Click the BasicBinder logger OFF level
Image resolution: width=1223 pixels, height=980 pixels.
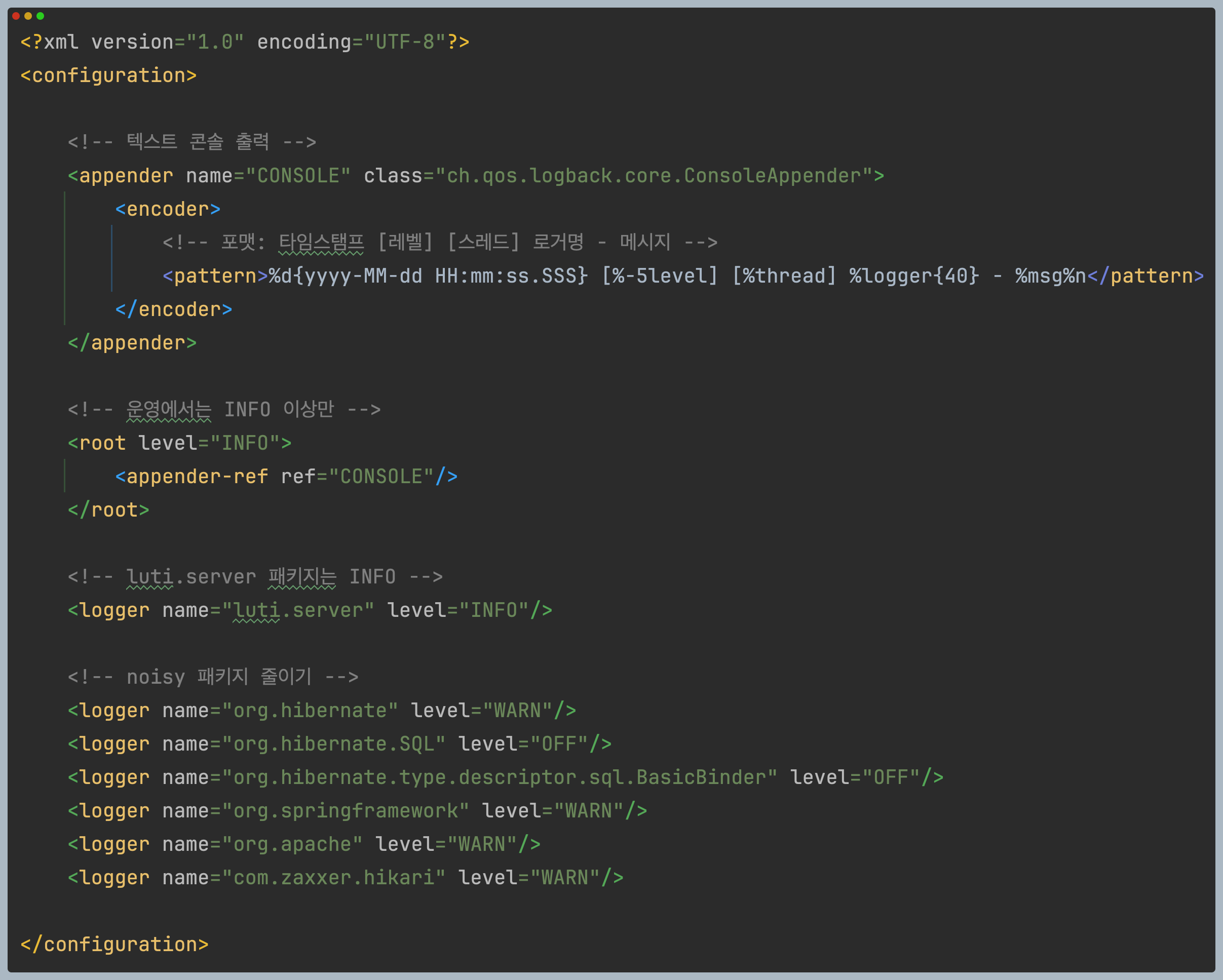coord(890,777)
